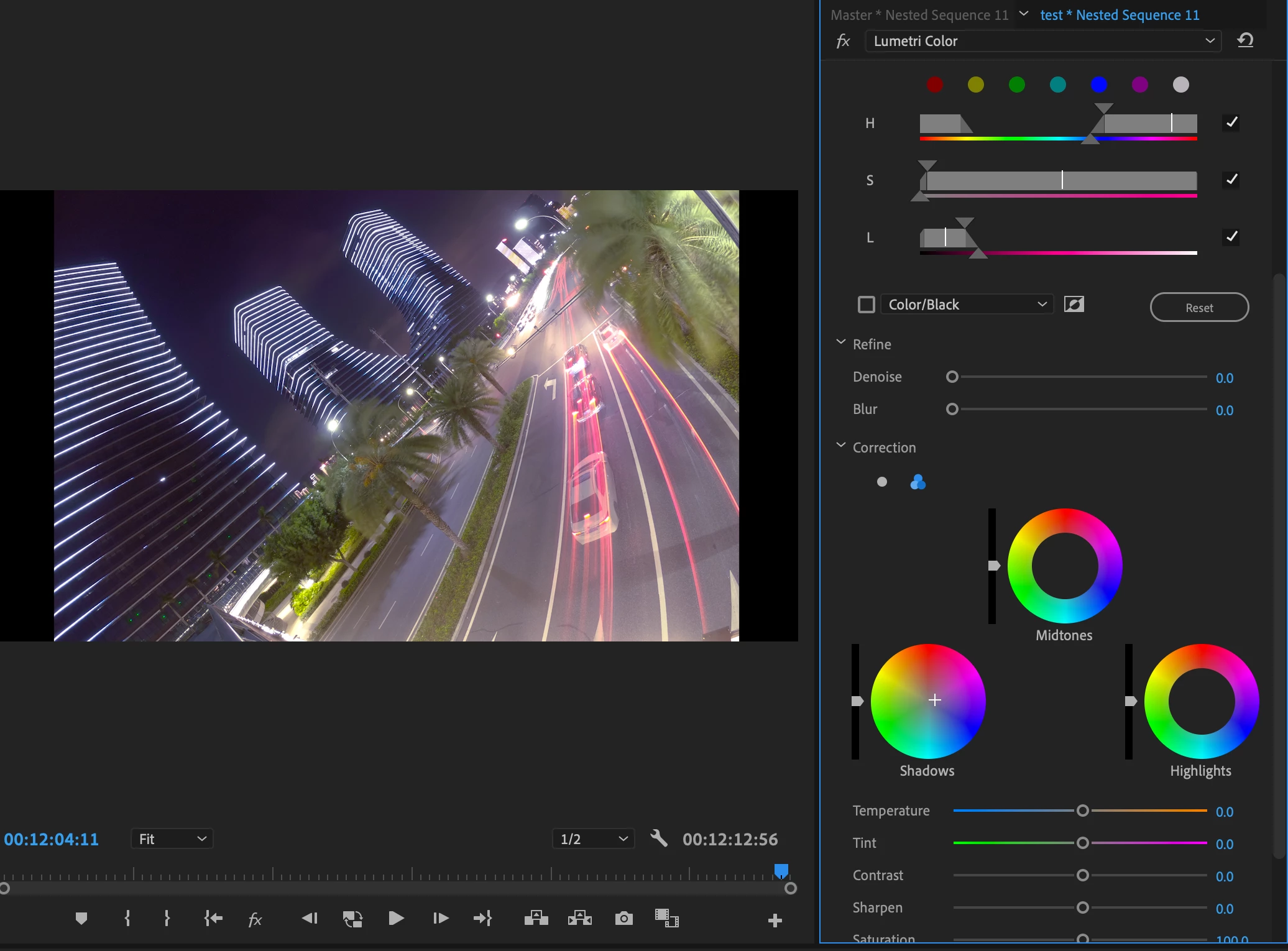
Task: Disable the H hue range checkbox
Action: click(x=1231, y=122)
